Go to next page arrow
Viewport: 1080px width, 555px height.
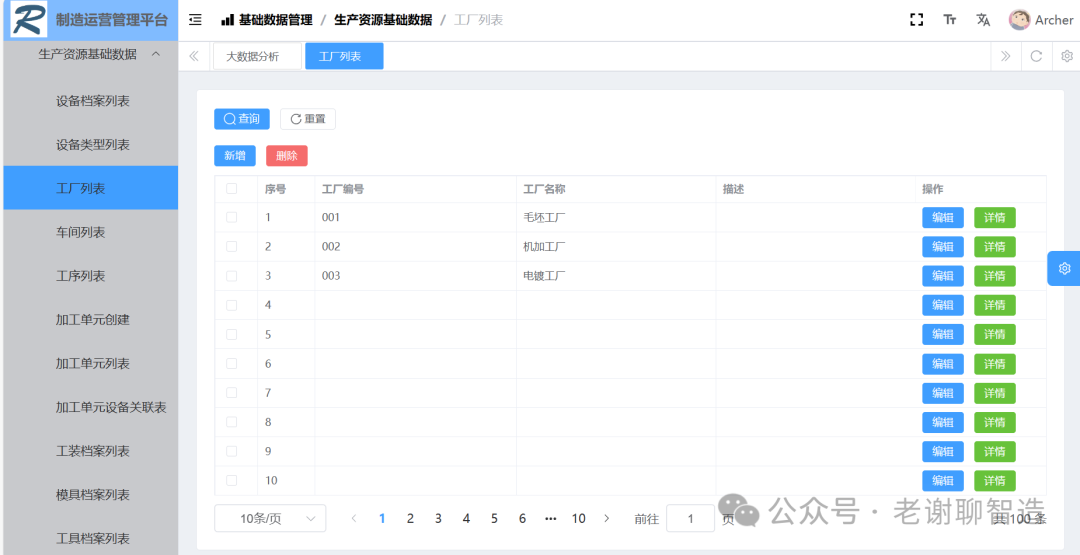pyautogui.click(x=607, y=519)
